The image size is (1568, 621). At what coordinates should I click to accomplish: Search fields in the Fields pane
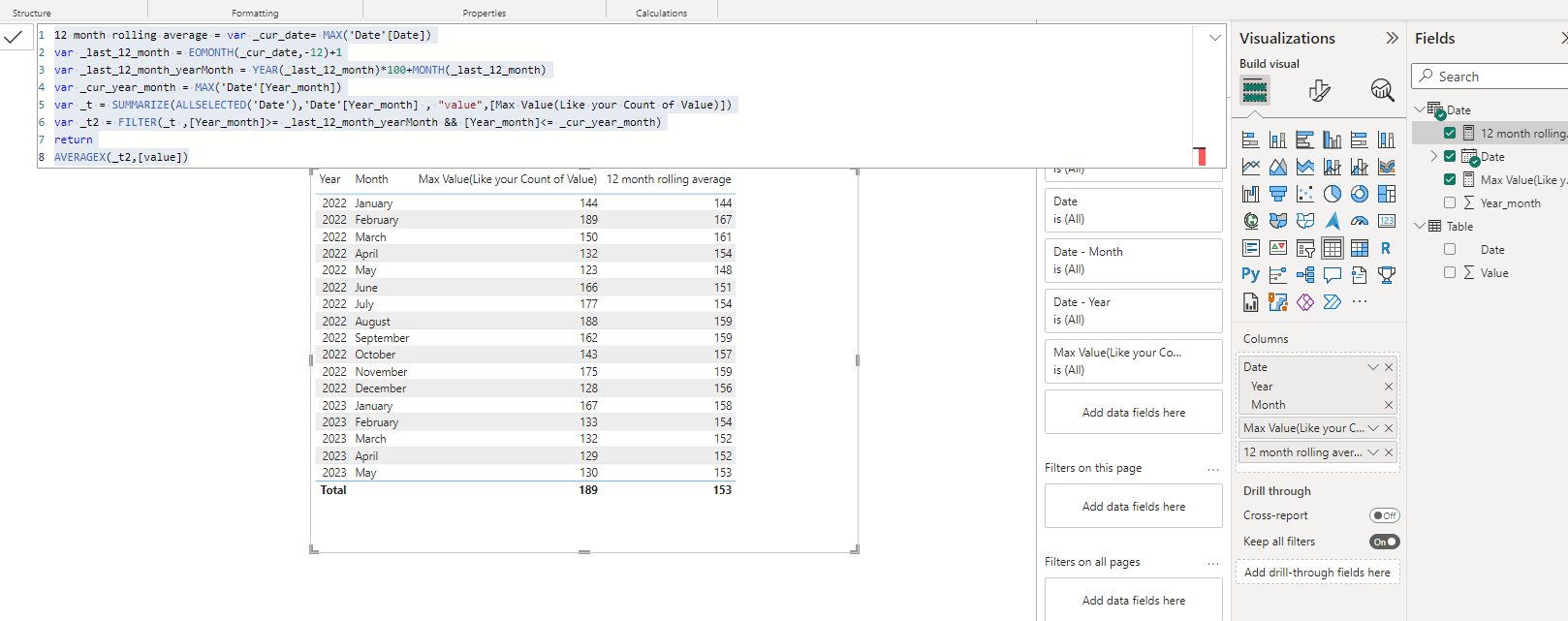click(1490, 77)
